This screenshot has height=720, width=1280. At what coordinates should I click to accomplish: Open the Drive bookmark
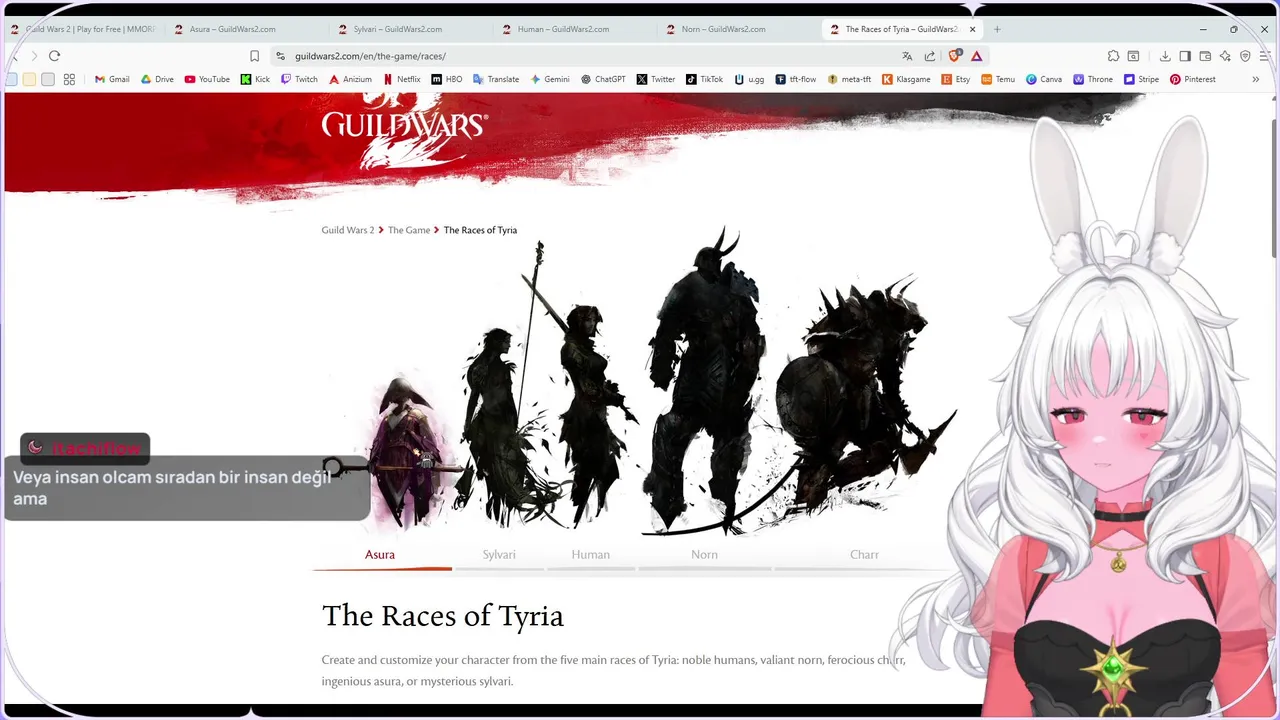pyautogui.click(x=157, y=79)
